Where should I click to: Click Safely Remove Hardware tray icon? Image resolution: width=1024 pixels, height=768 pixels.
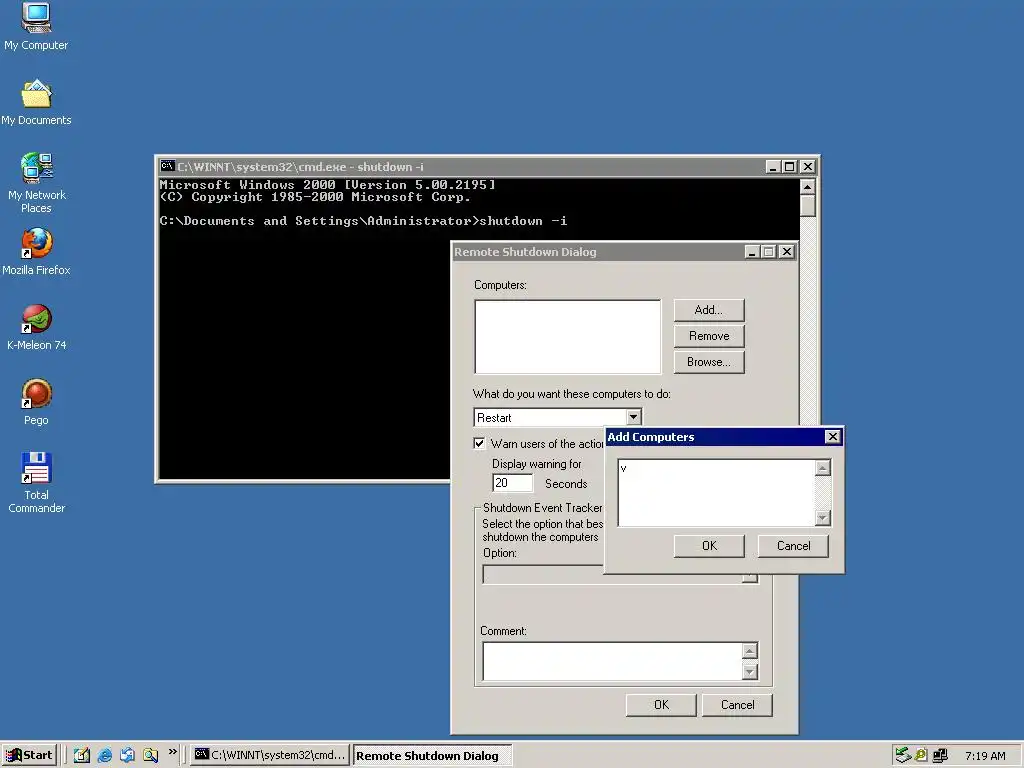click(903, 755)
